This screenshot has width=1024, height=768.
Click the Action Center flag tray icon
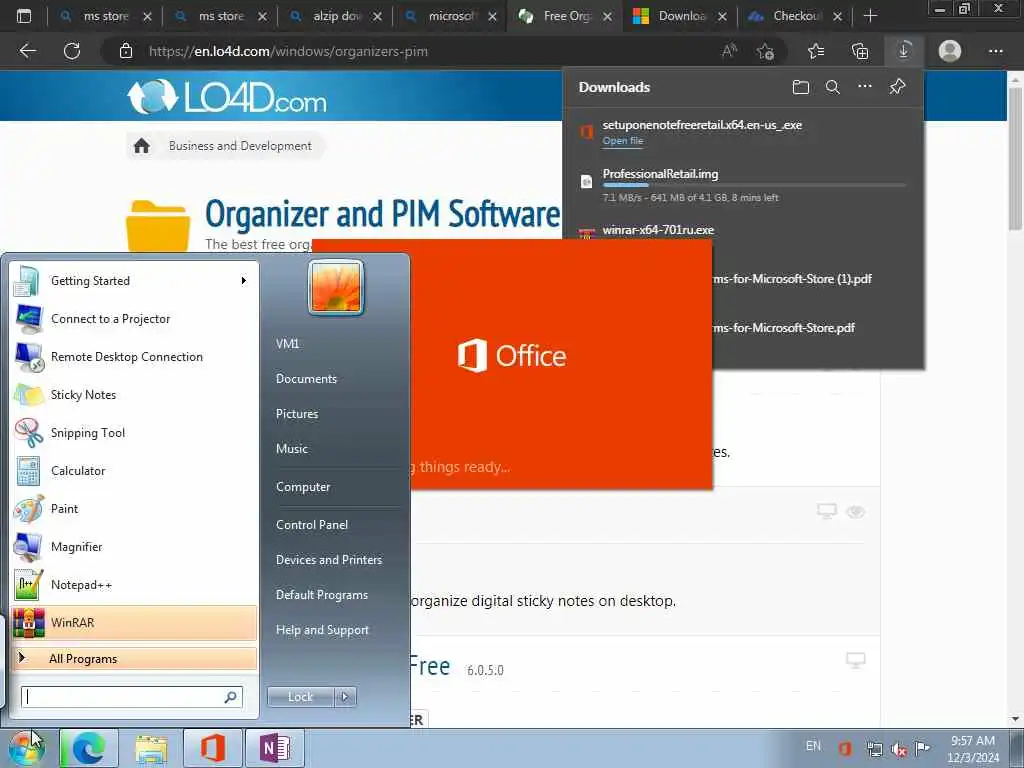click(x=922, y=748)
